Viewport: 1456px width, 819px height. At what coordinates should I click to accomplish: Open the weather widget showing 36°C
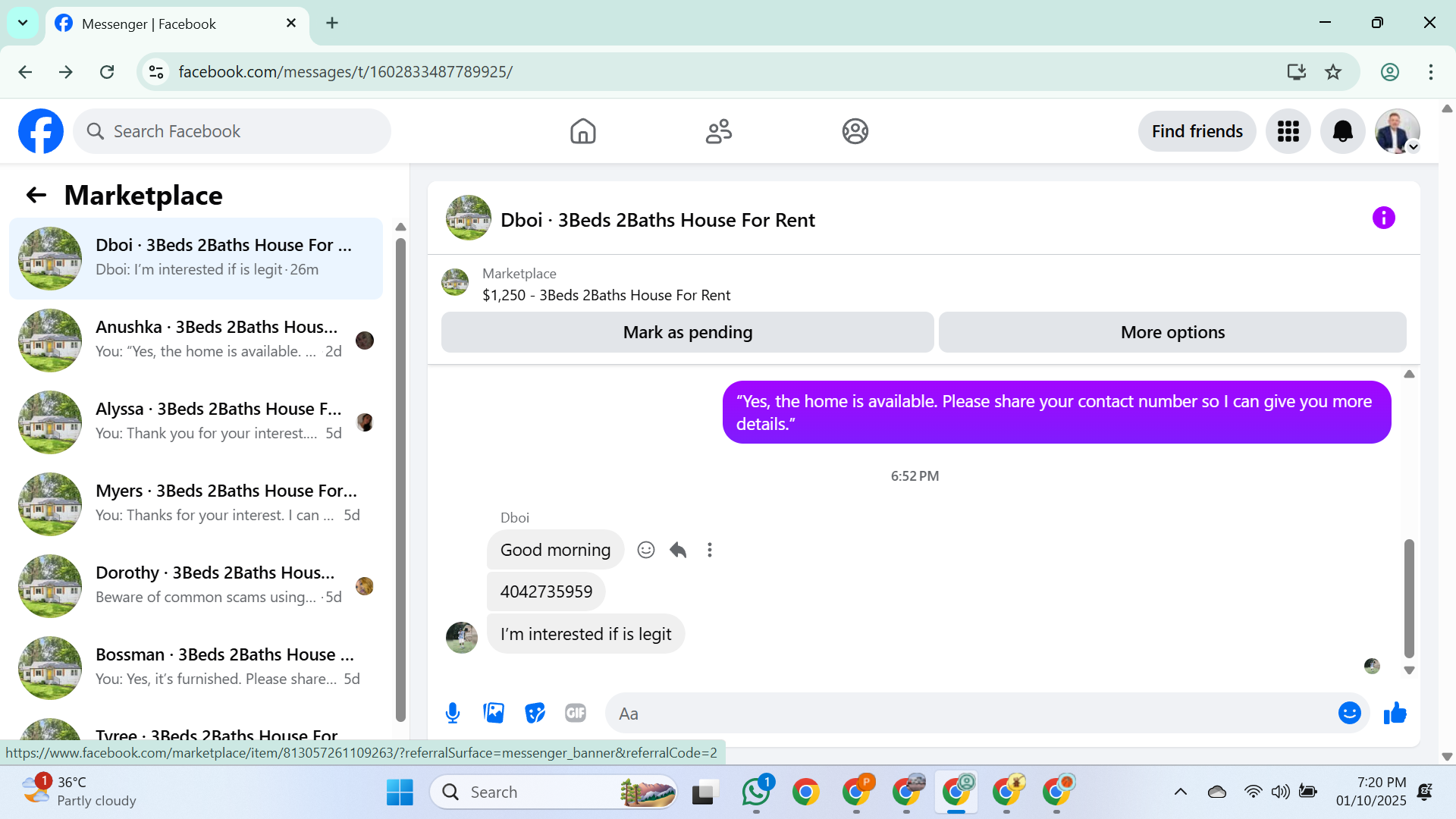(80, 792)
